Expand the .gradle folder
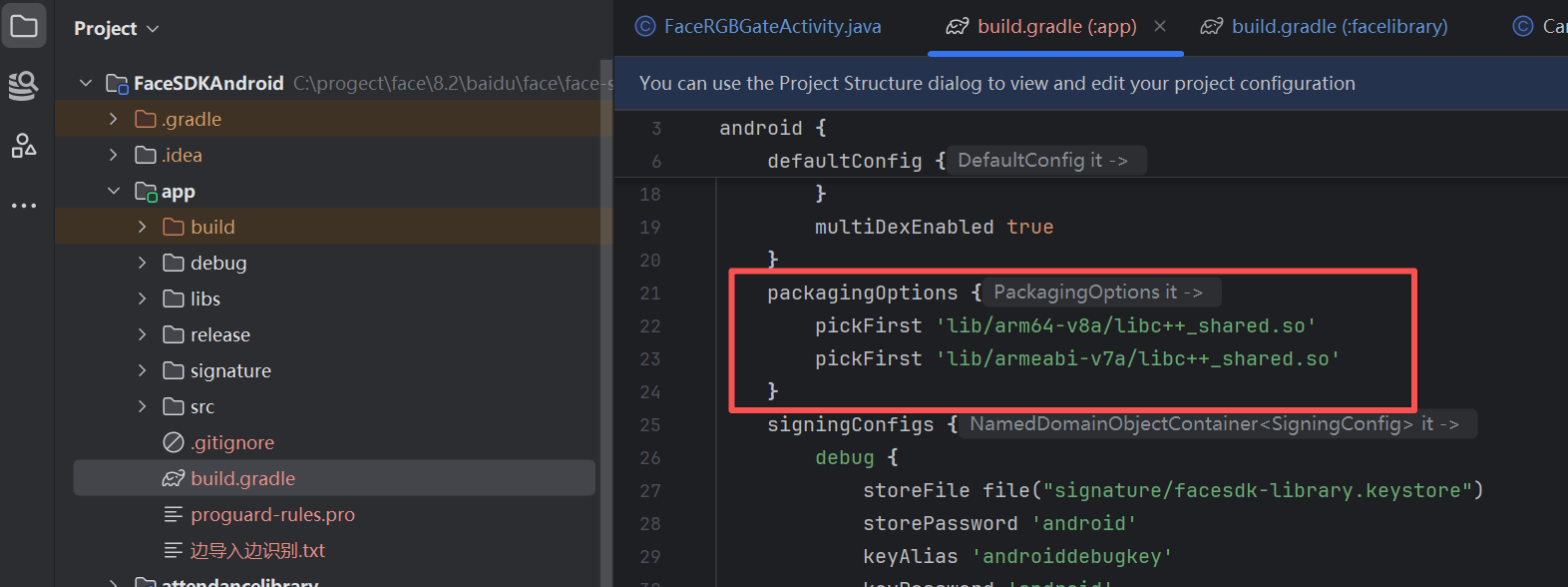The width and height of the screenshot is (1568, 587). (114, 119)
